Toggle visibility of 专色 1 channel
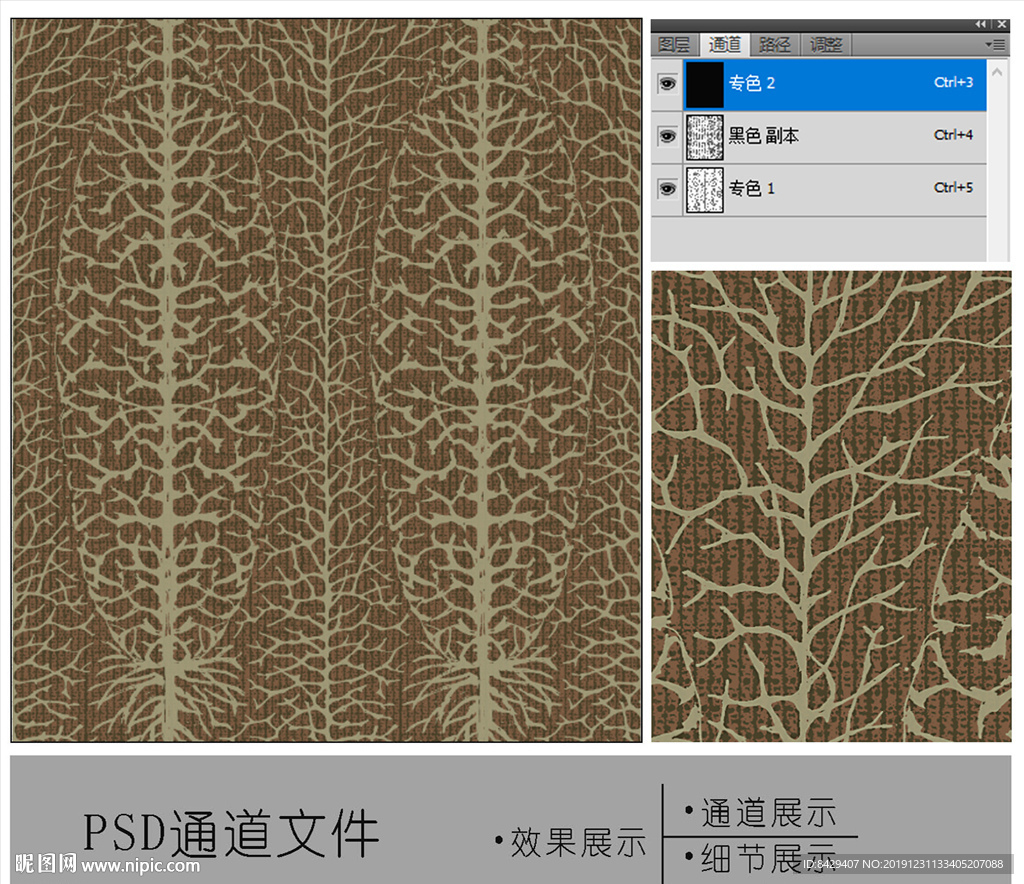This screenshot has width=1024, height=884. click(x=667, y=189)
